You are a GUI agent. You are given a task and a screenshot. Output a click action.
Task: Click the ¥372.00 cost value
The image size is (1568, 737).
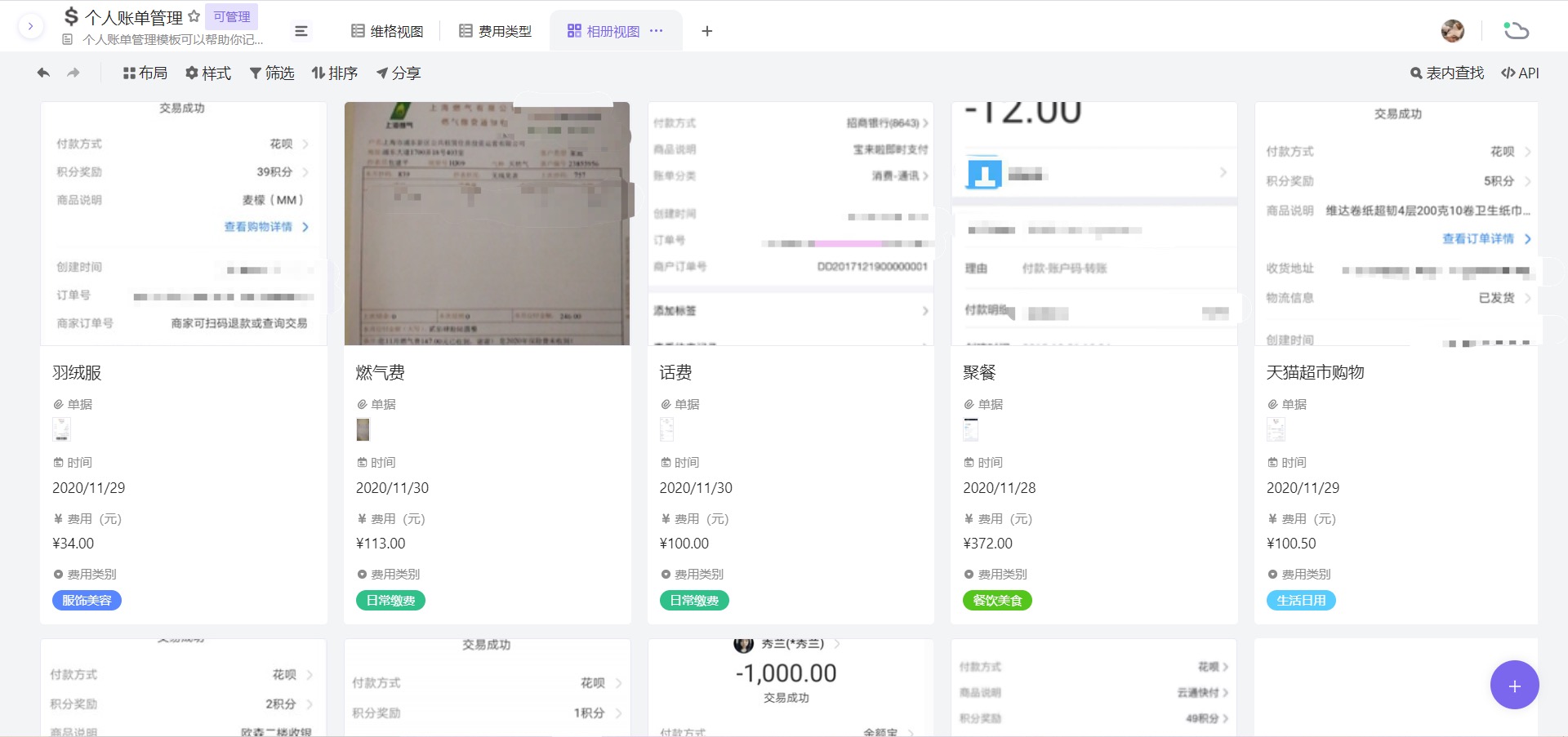pos(987,544)
